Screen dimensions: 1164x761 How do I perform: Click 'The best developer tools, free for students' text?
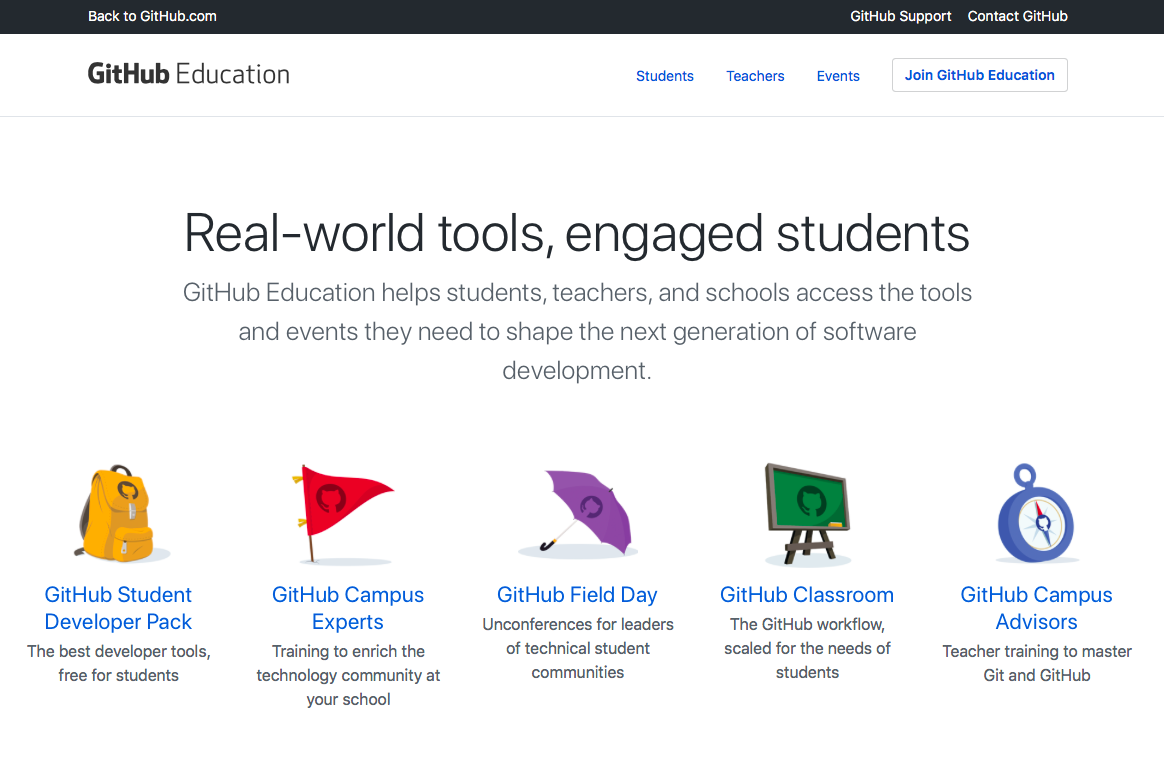(119, 663)
